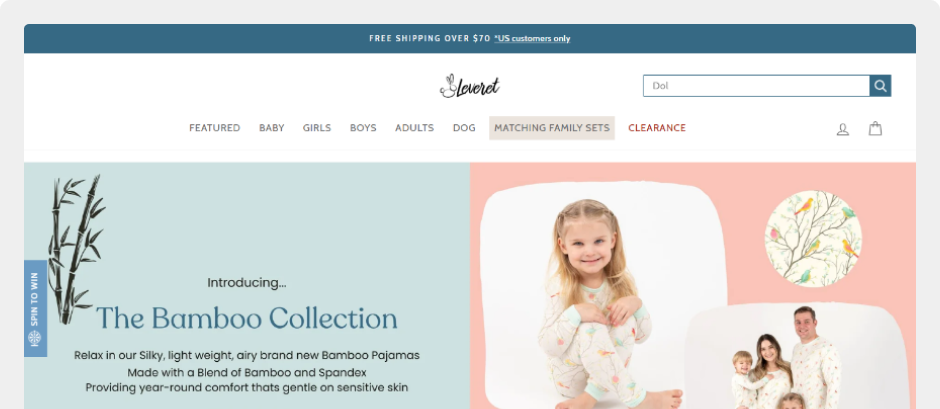Go to the Clearance section

point(657,128)
